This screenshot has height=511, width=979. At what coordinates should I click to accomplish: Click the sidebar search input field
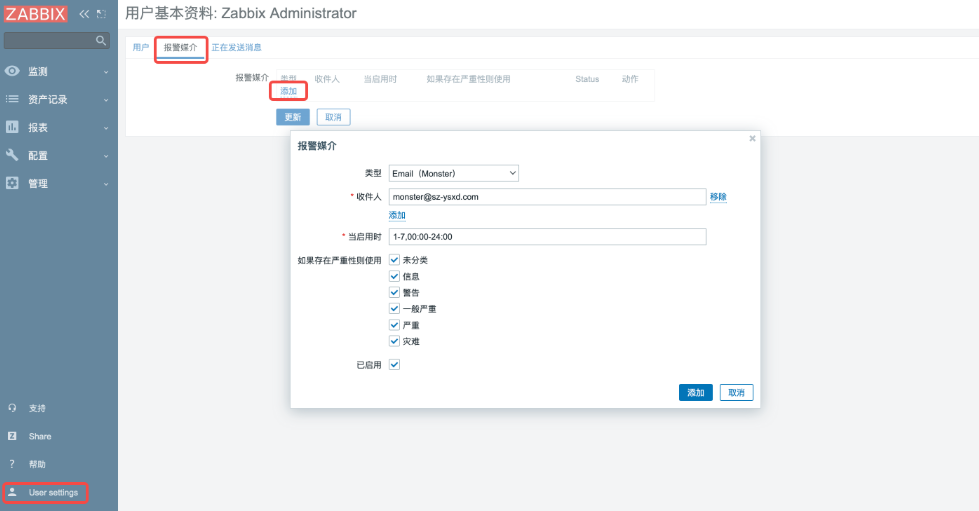point(49,41)
